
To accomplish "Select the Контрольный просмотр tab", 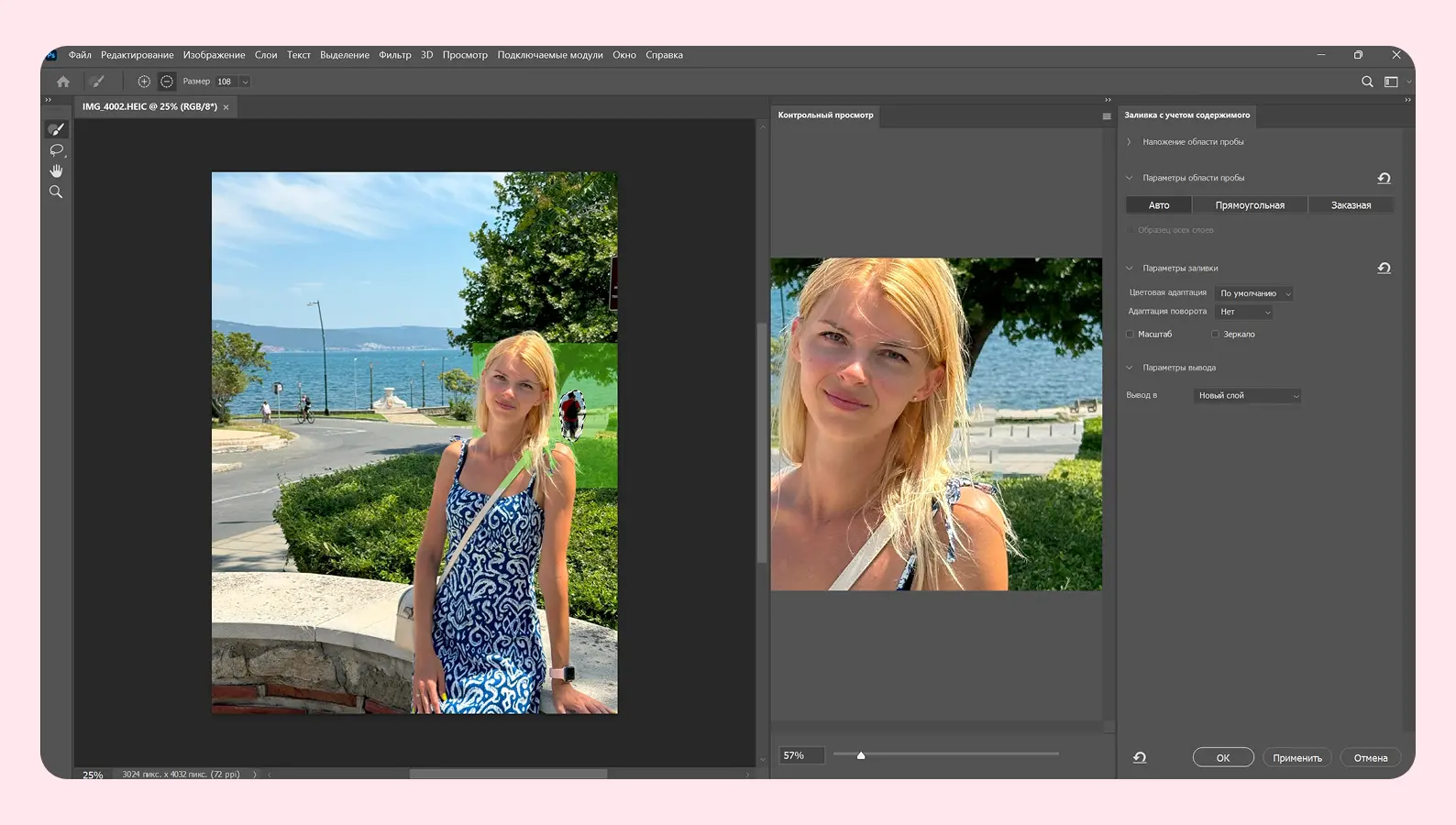I will 825,115.
